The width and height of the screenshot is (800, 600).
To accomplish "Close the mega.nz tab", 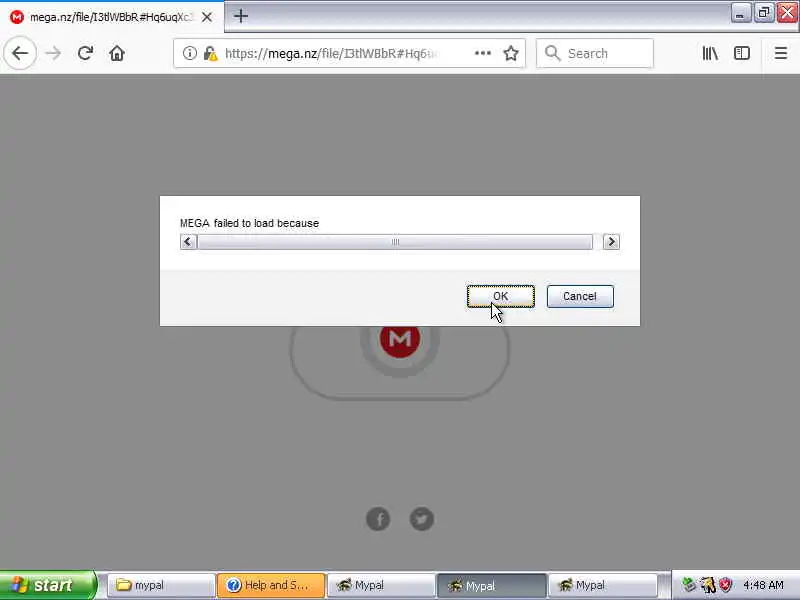I will pyautogui.click(x=207, y=17).
